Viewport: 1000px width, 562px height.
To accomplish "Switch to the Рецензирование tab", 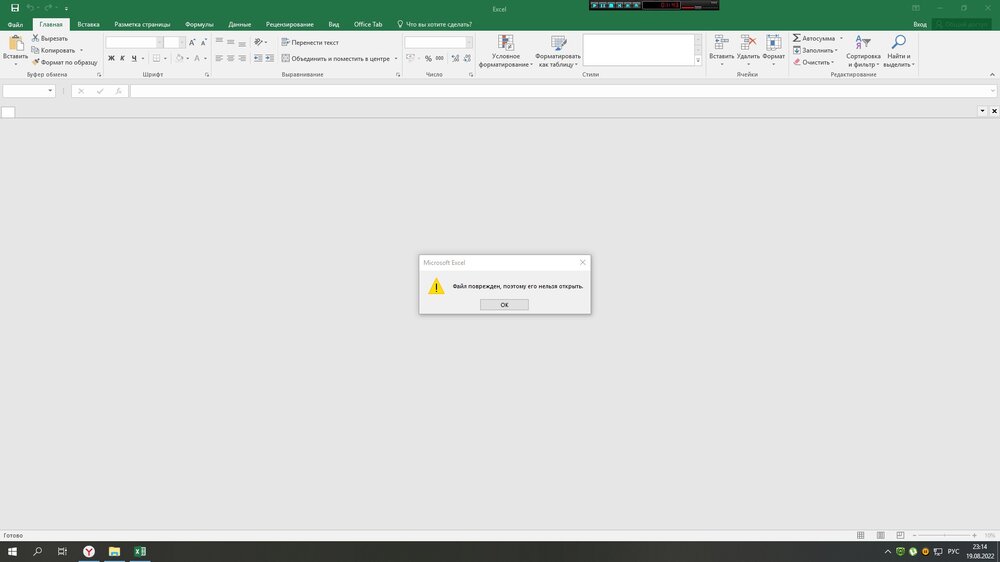I will pos(290,24).
